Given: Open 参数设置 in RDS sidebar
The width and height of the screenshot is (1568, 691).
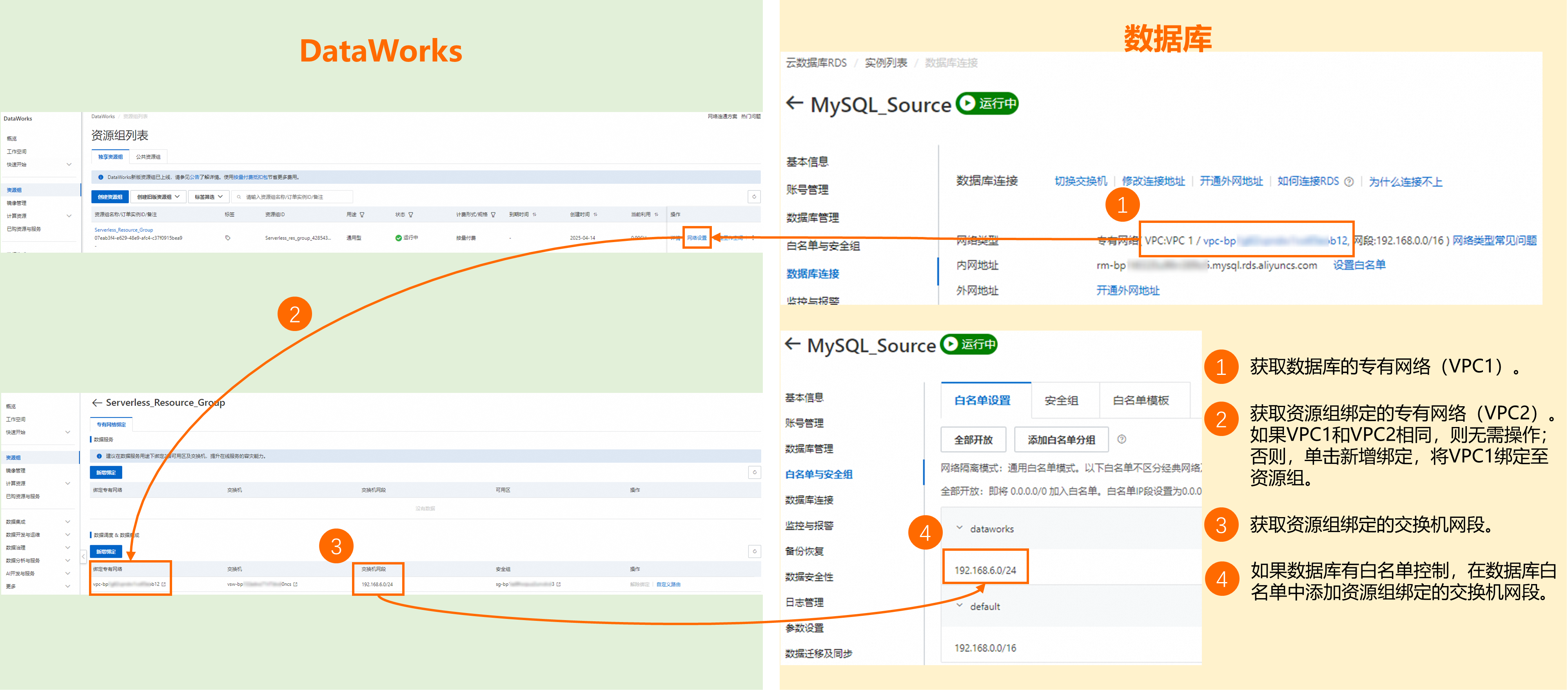Looking at the screenshot, I should click(x=804, y=628).
